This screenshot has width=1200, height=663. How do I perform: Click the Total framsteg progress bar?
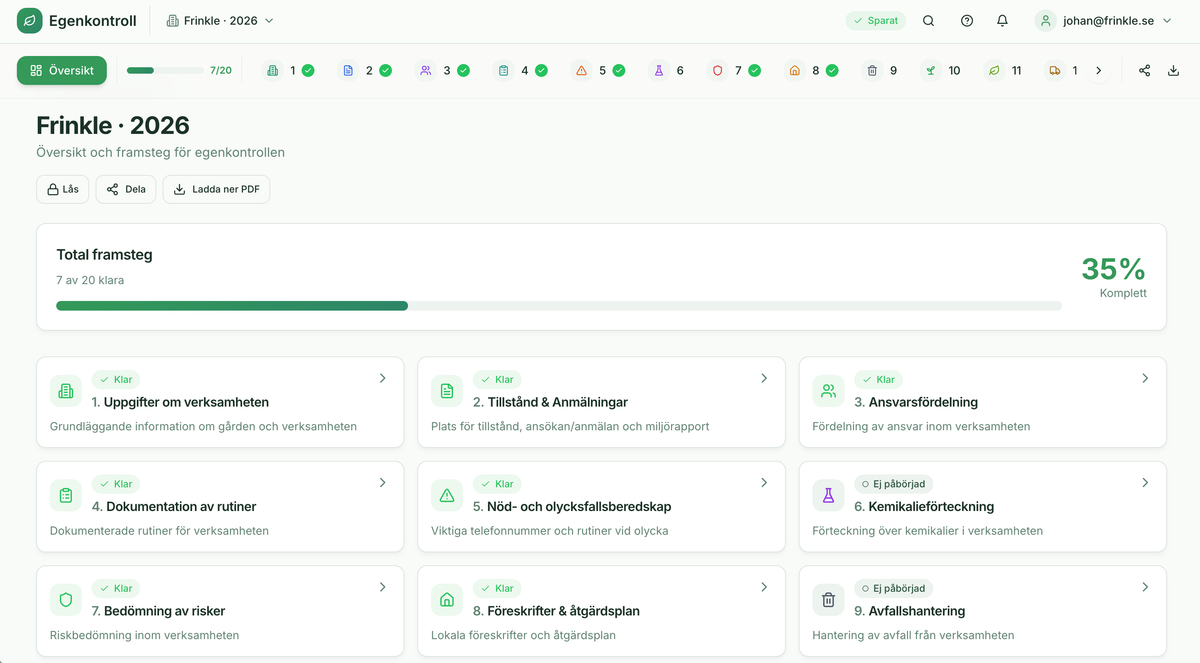[559, 306]
